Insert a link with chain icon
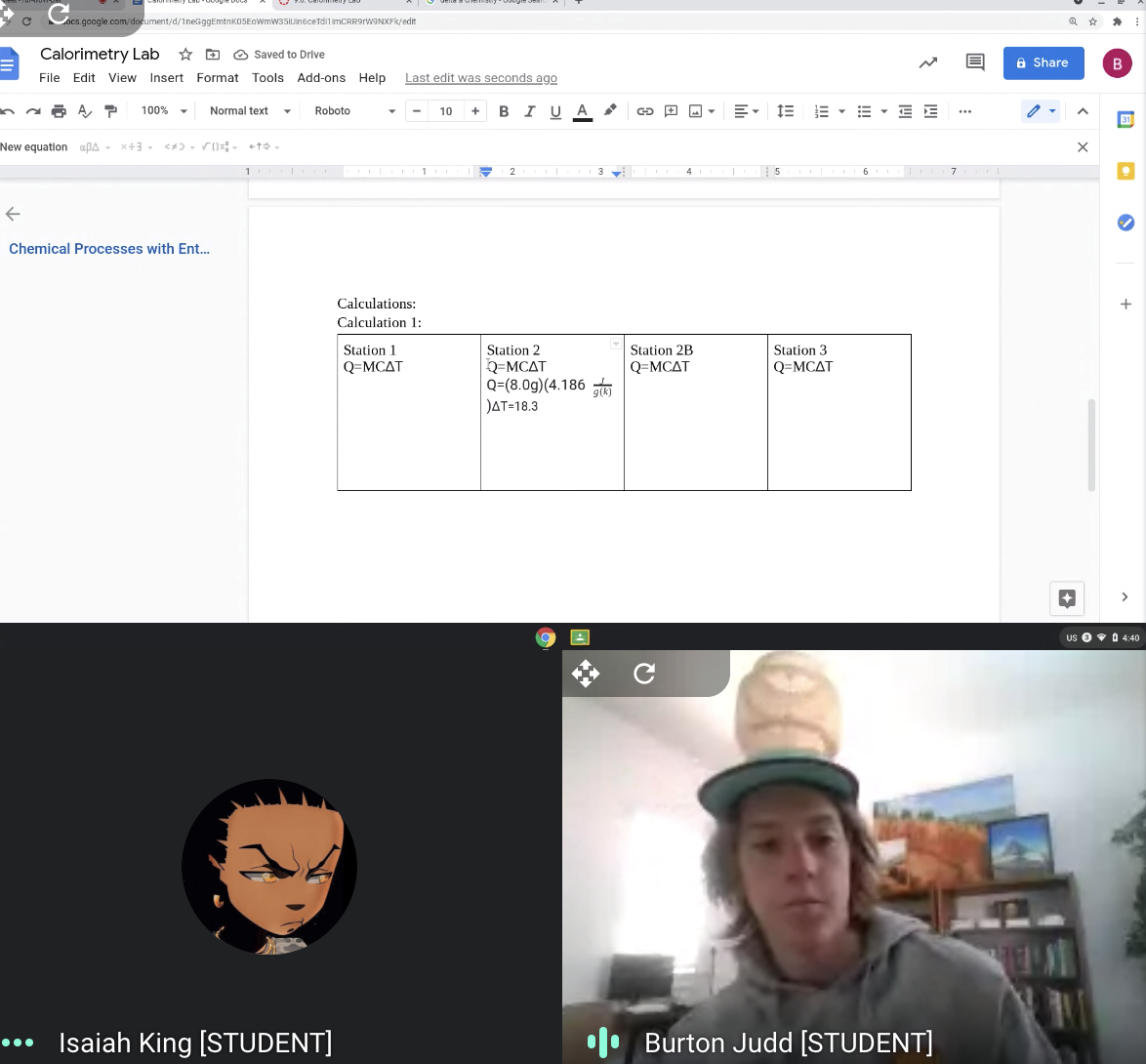This screenshot has height=1064, width=1146. pos(644,111)
